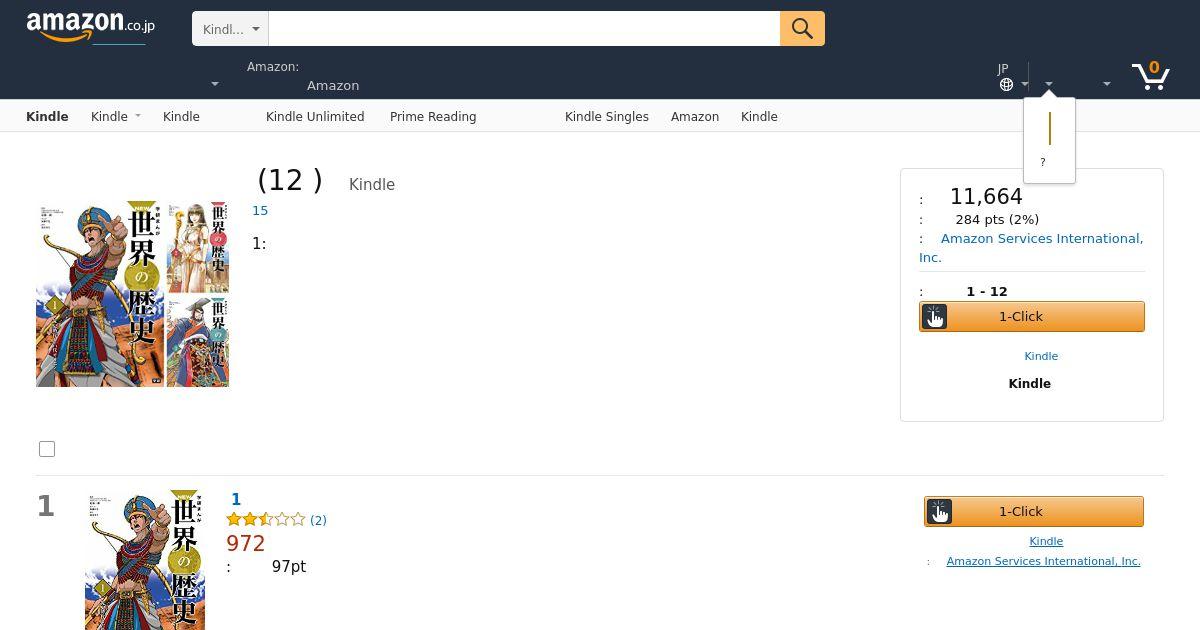Click the 11,664 price text
The height and width of the screenshot is (630, 1200).
pos(986,197)
